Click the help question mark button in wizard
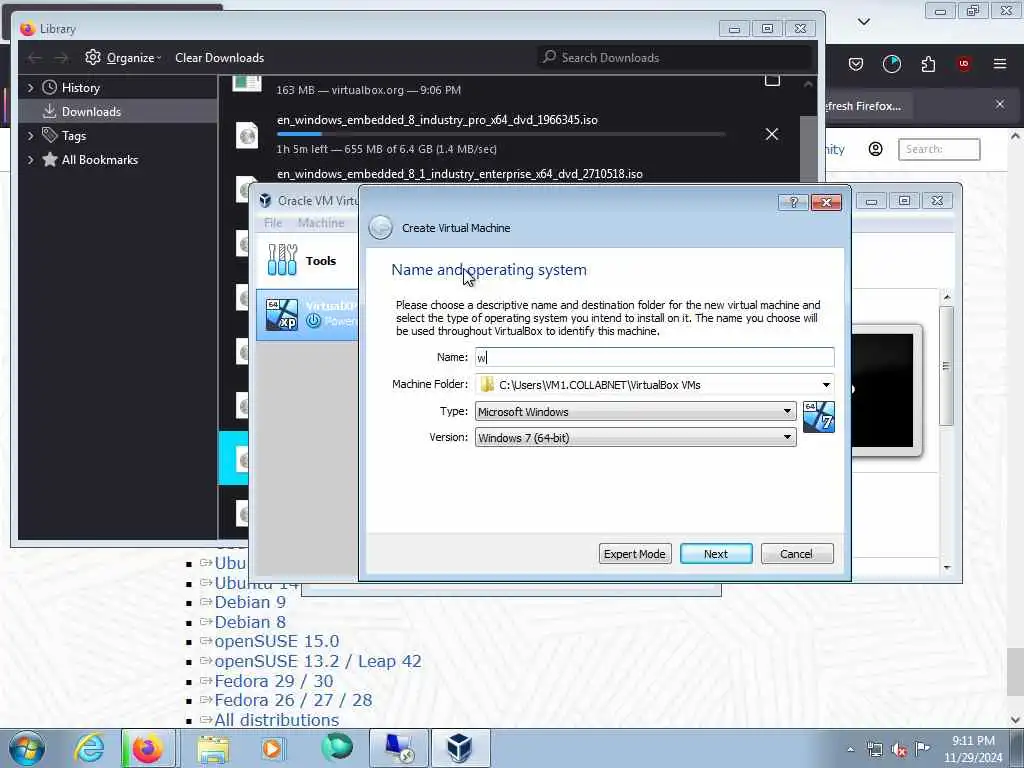Screen dimensions: 1024x768 [793, 202]
